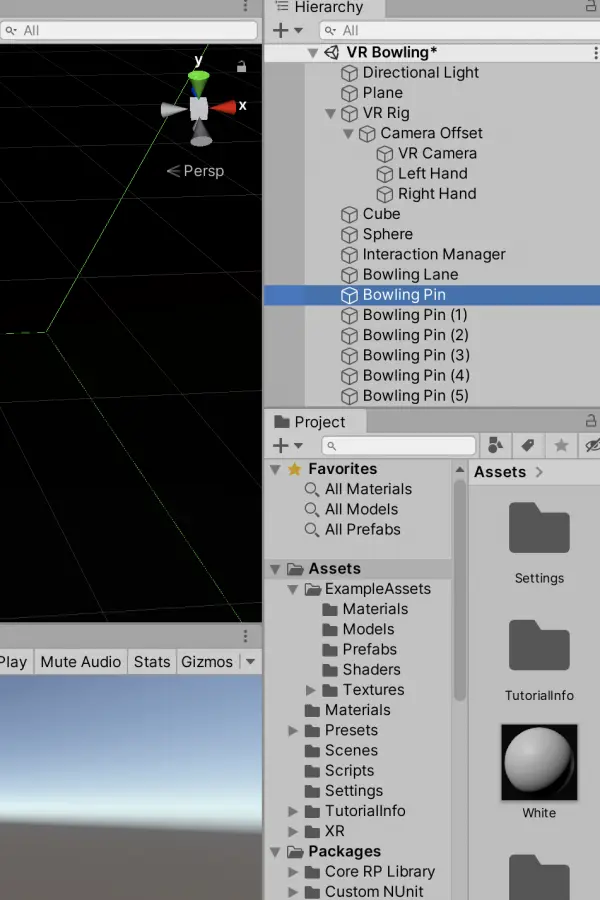This screenshot has height=900, width=600.
Task: Toggle the Hierarchy panel lock icon
Action: [x=591, y=6]
